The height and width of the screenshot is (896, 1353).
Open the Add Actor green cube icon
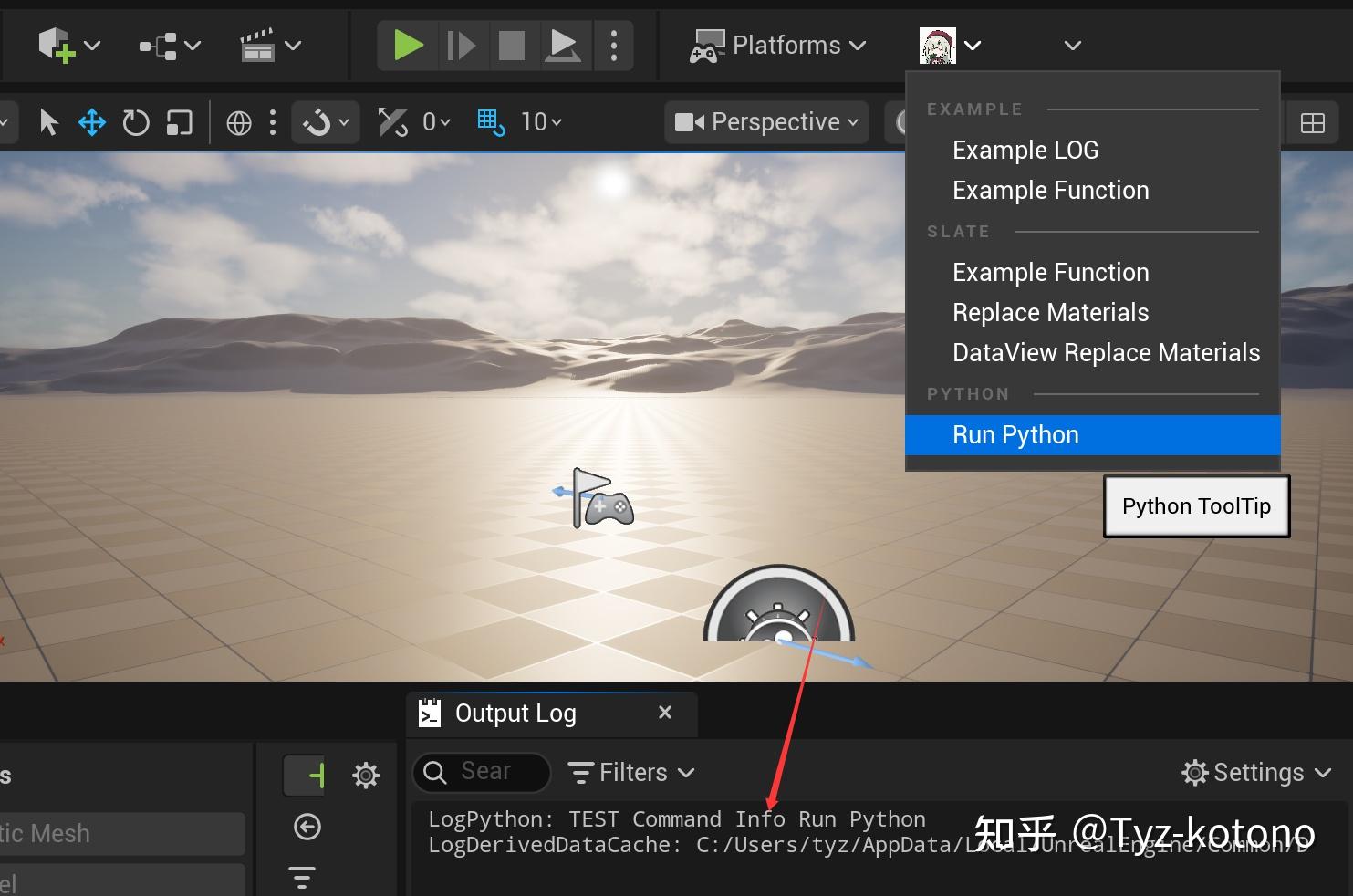57,44
